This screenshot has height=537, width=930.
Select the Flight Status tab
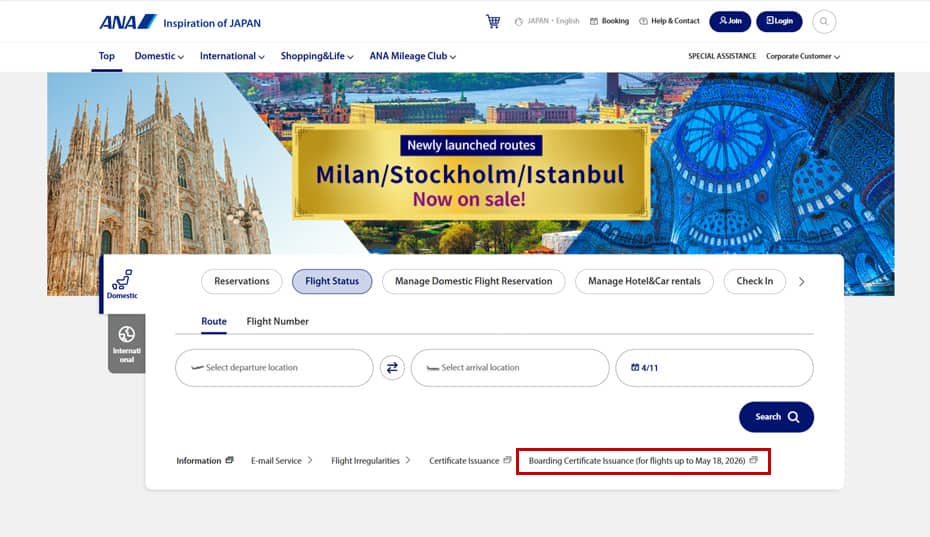pyautogui.click(x=332, y=281)
